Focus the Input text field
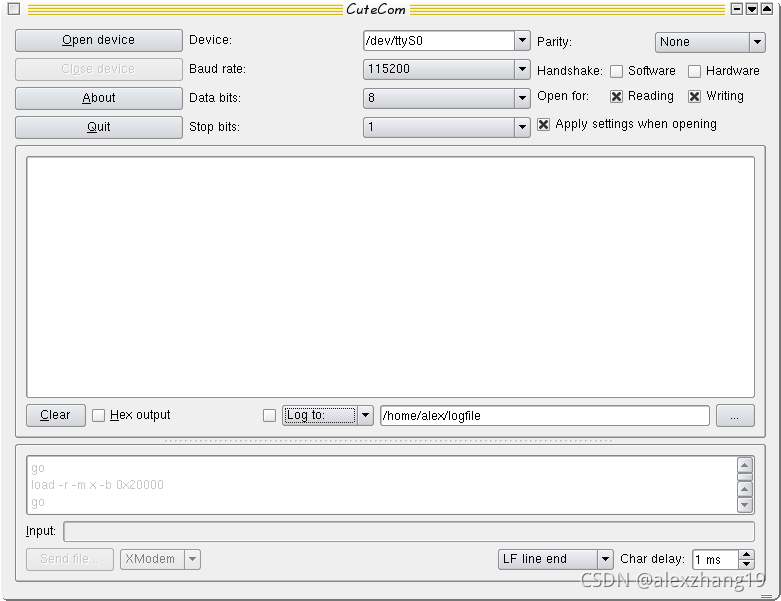This screenshot has width=781, height=601. (x=409, y=531)
